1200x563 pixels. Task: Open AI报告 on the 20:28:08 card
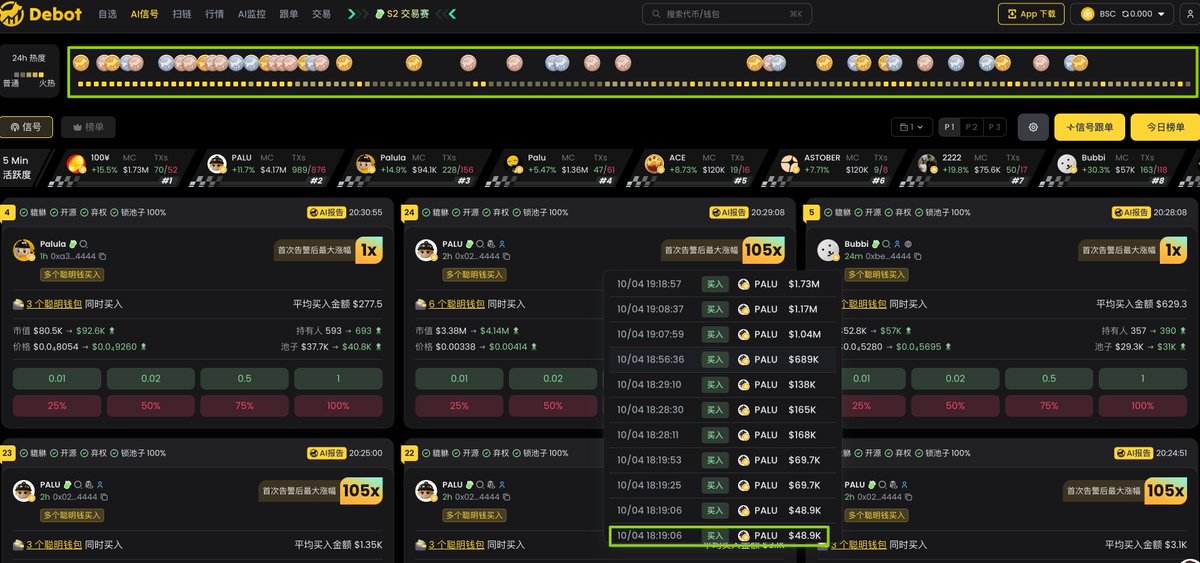1129,213
